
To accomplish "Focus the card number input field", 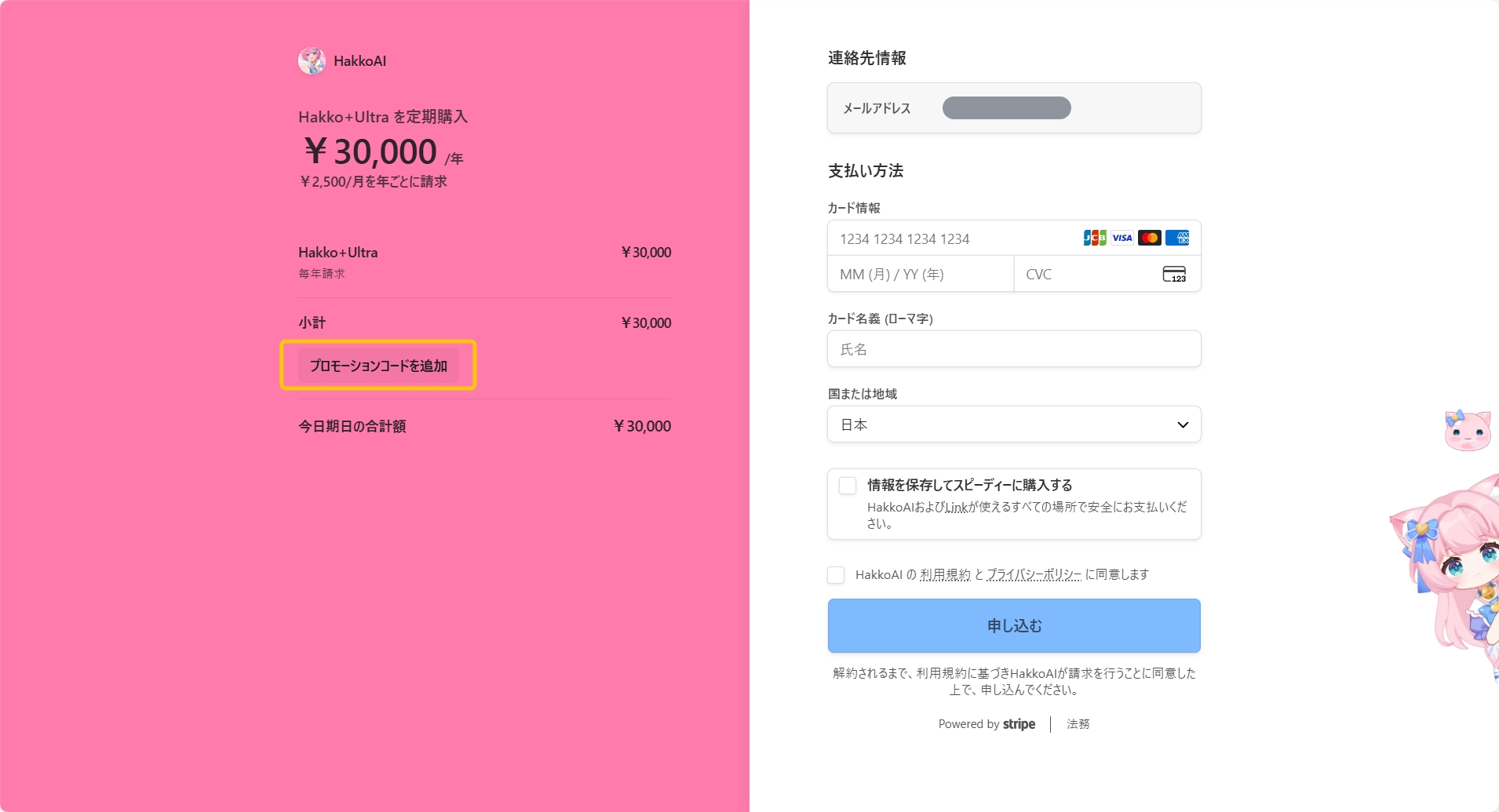I will [x=954, y=239].
